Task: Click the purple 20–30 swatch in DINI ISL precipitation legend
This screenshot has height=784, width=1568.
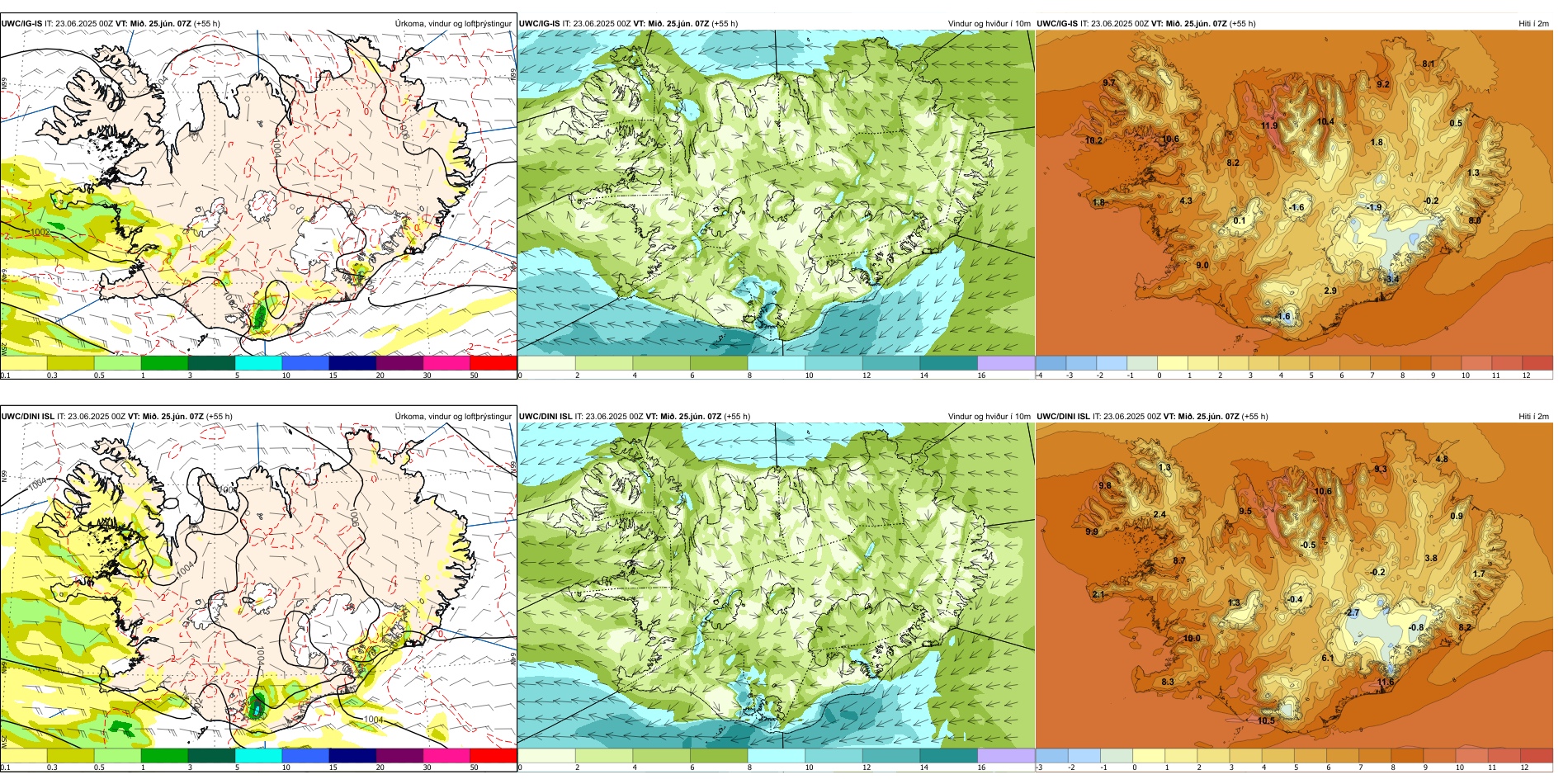Action: [399, 755]
